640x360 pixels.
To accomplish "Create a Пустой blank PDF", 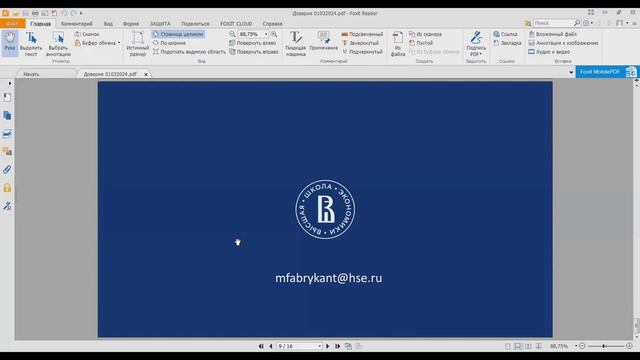I will point(421,43).
